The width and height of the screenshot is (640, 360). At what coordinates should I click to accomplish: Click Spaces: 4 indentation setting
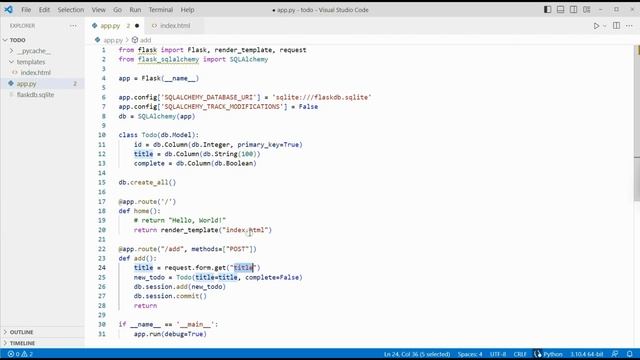point(470,354)
